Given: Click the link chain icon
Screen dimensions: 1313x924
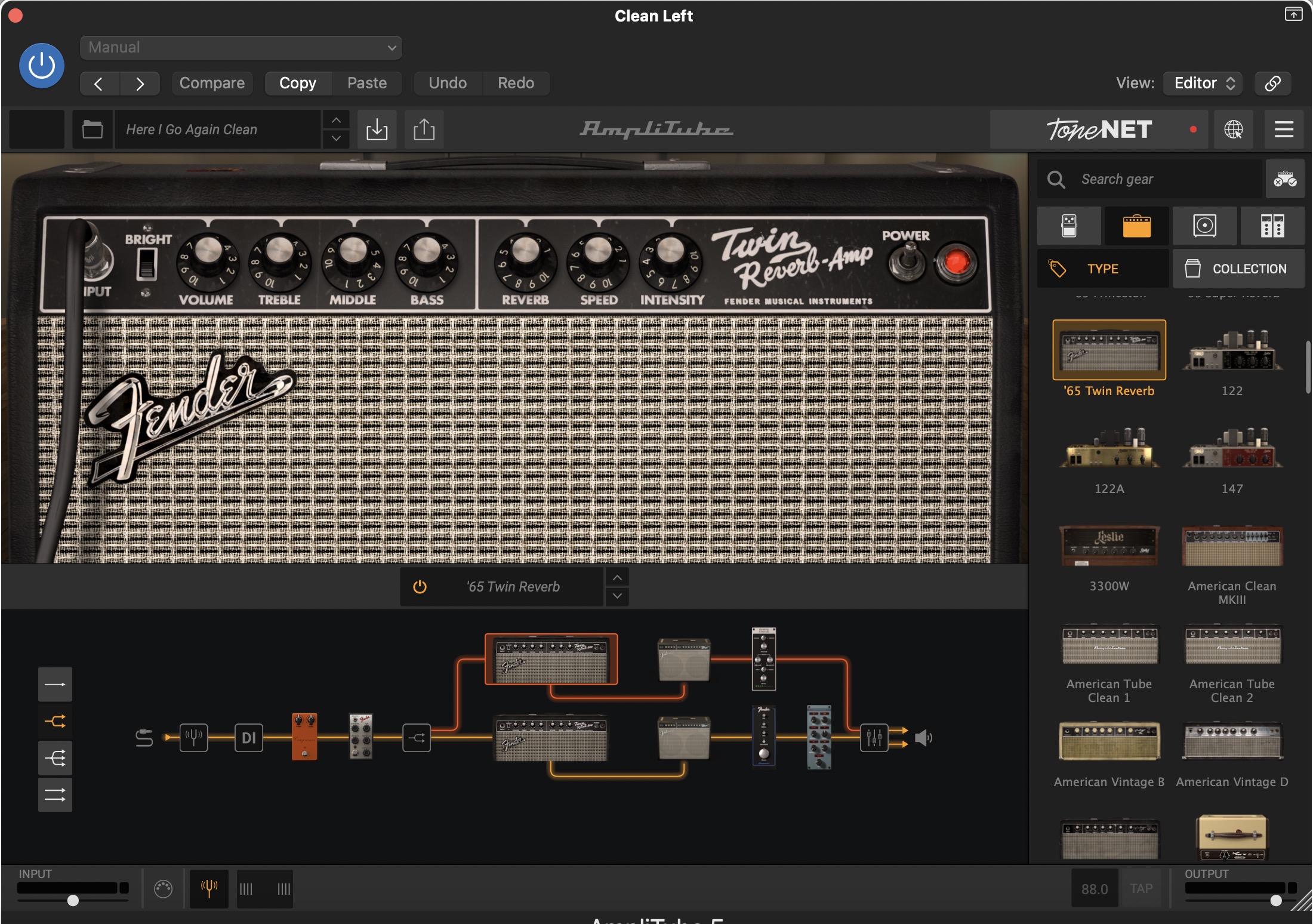Looking at the screenshot, I should click(1272, 84).
